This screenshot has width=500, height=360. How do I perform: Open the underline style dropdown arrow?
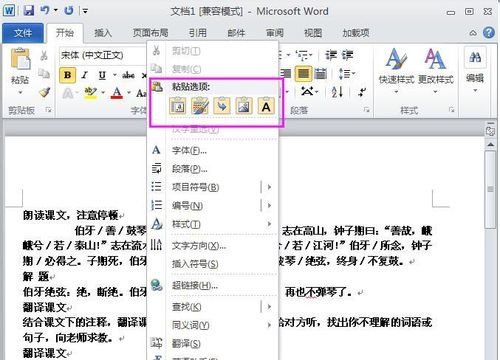coord(114,75)
